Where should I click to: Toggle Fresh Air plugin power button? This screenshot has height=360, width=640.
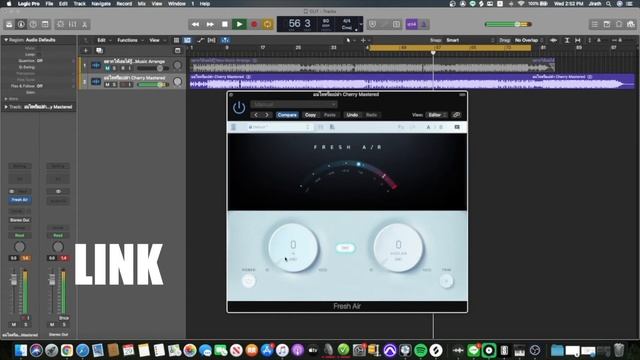[239, 108]
